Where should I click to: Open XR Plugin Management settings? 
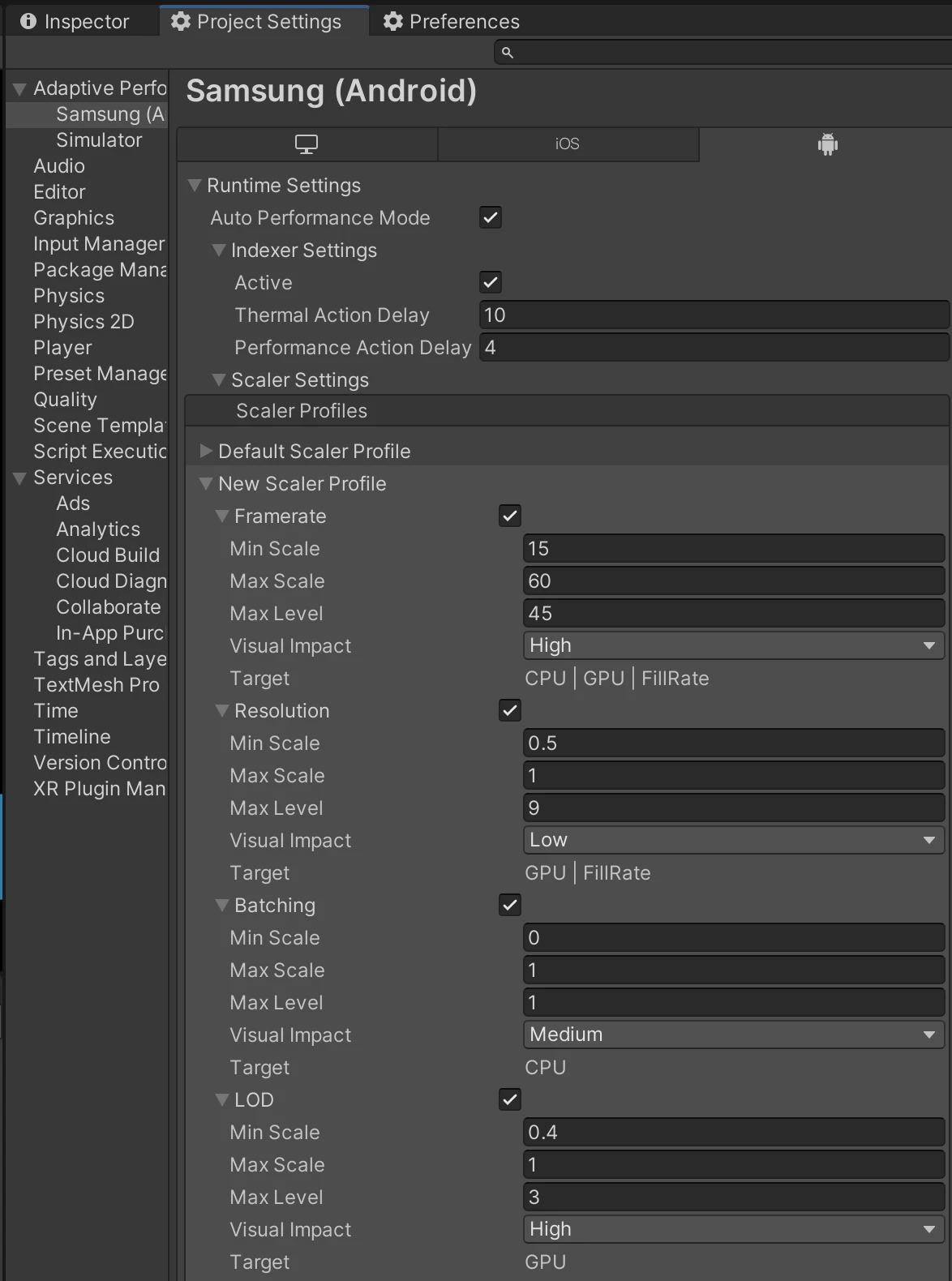click(x=100, y=789)
